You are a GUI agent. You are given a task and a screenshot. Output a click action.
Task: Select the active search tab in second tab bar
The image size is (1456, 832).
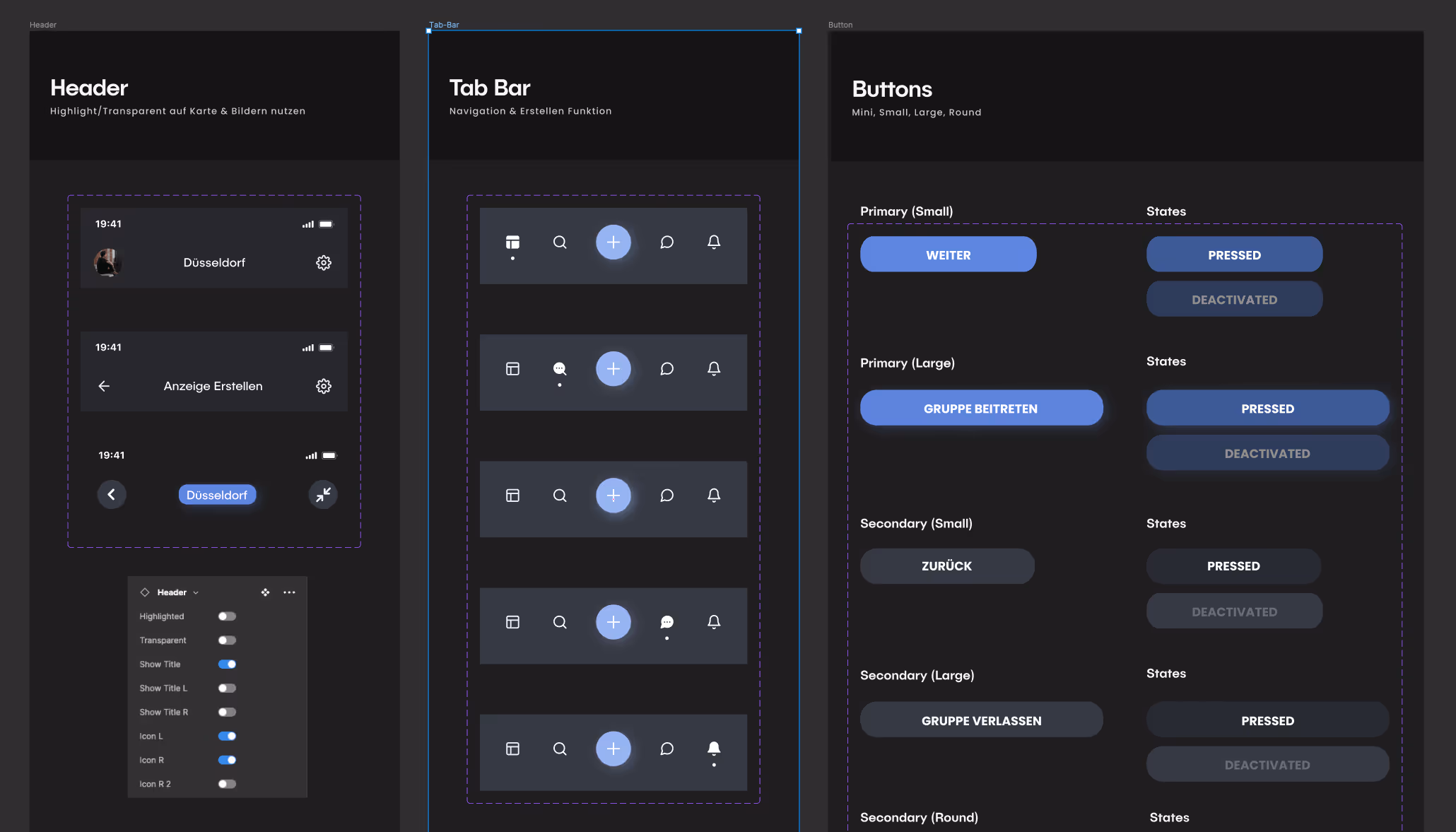click(x=559, y=369)
